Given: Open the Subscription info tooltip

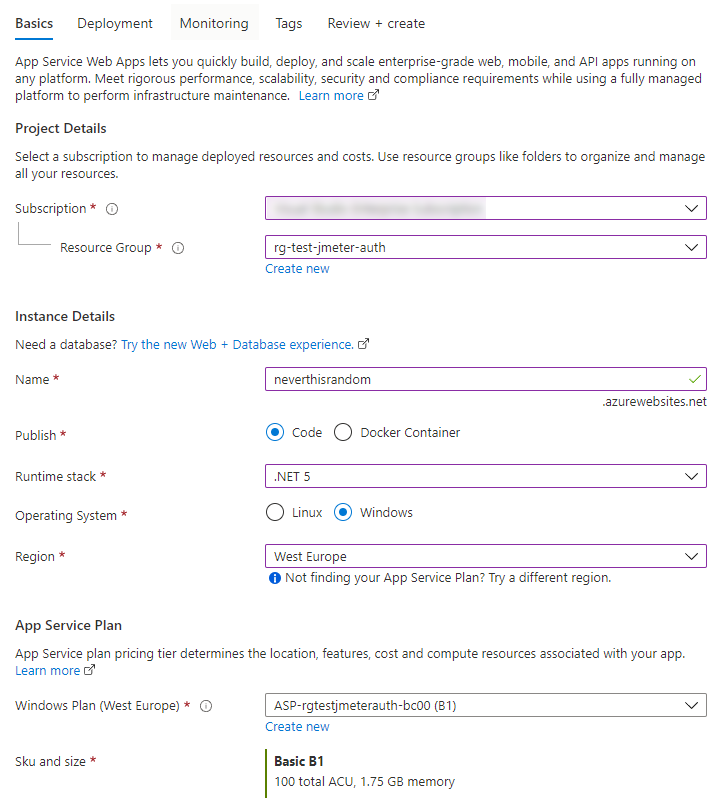Looking at the screenshot, I should pyautogui.click(x=110, y=208).
